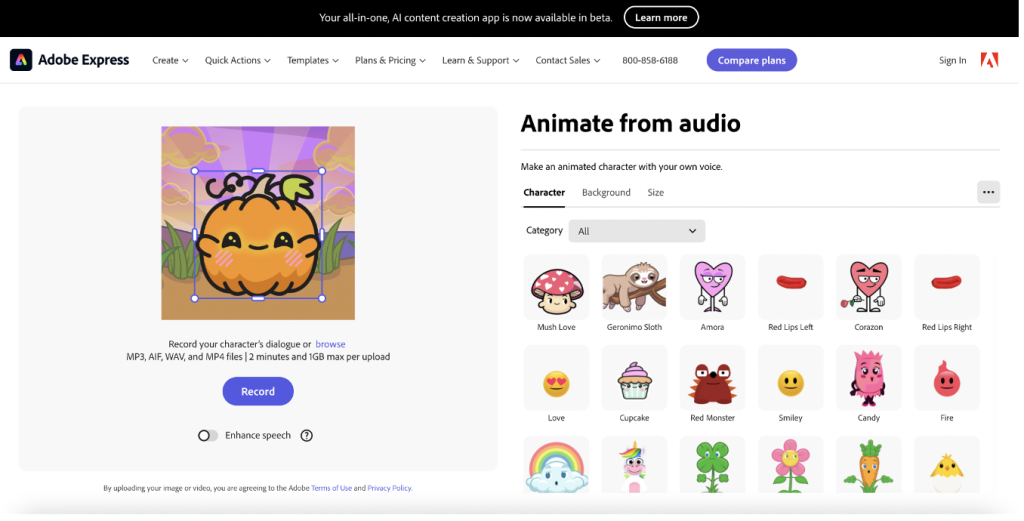
Task: Click the Adobe Express logo icon
Action: pyautogui.click(x=21, y=60)
